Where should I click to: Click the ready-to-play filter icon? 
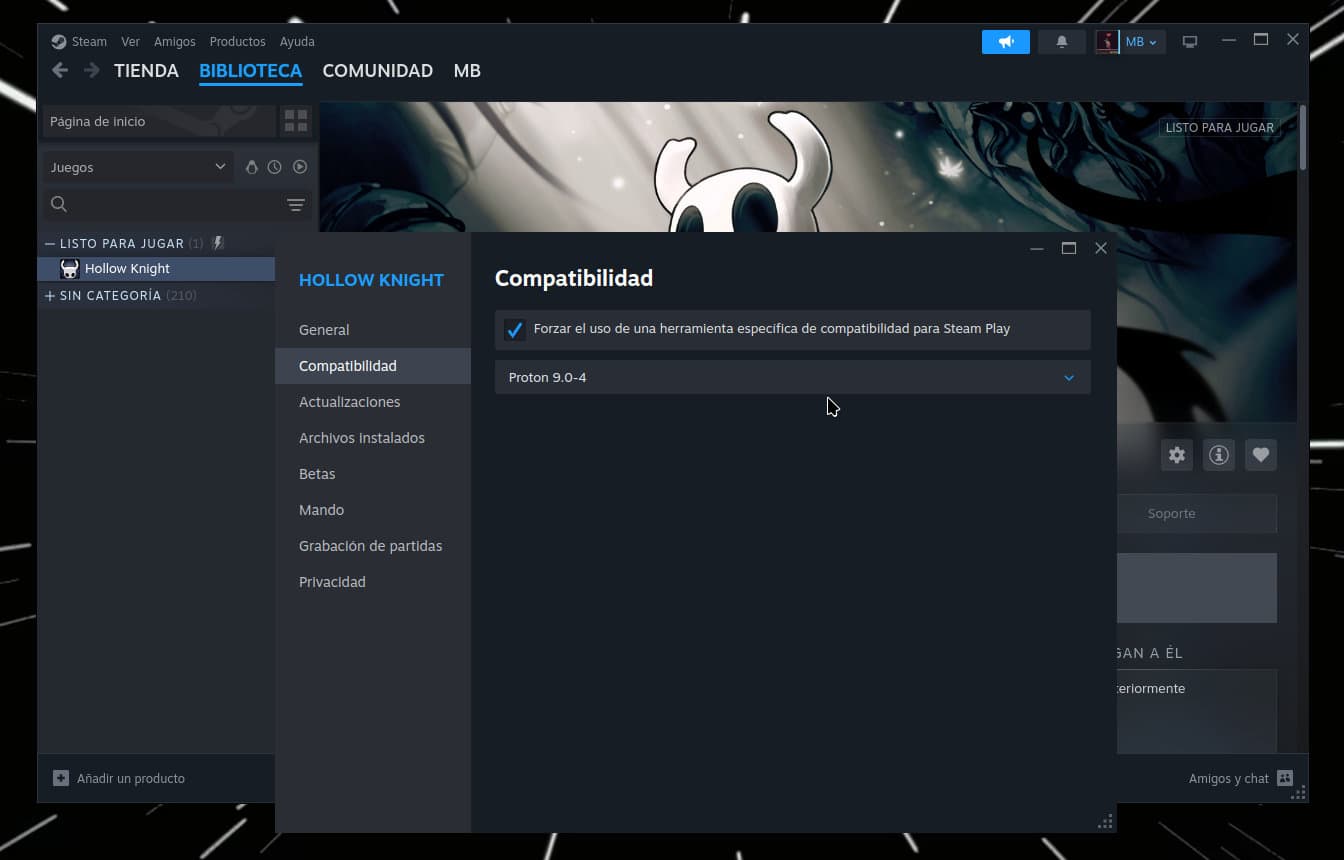(x=299, y=167)
